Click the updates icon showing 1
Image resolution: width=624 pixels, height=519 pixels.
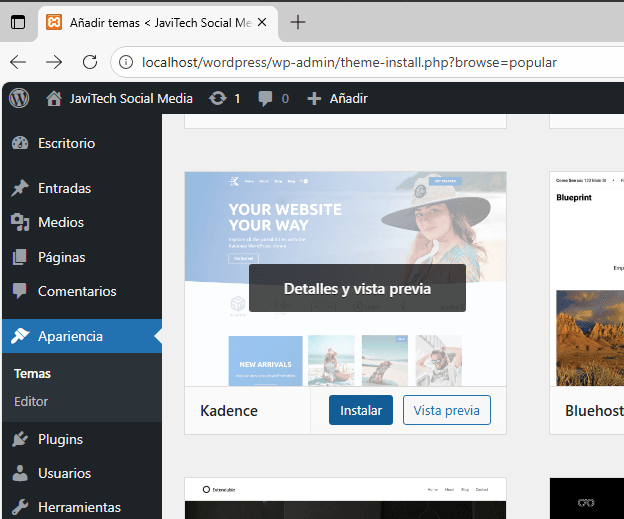click(225, 98)
